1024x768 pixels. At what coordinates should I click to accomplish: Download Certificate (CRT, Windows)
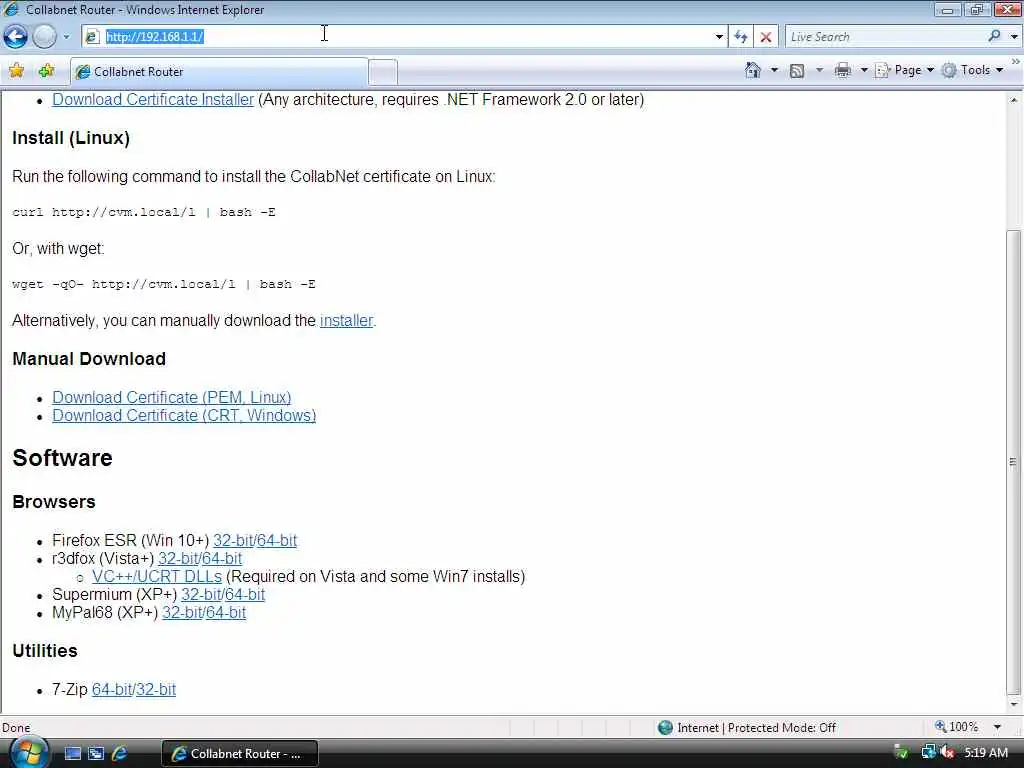pyautogui.click(x=184, y=415)
